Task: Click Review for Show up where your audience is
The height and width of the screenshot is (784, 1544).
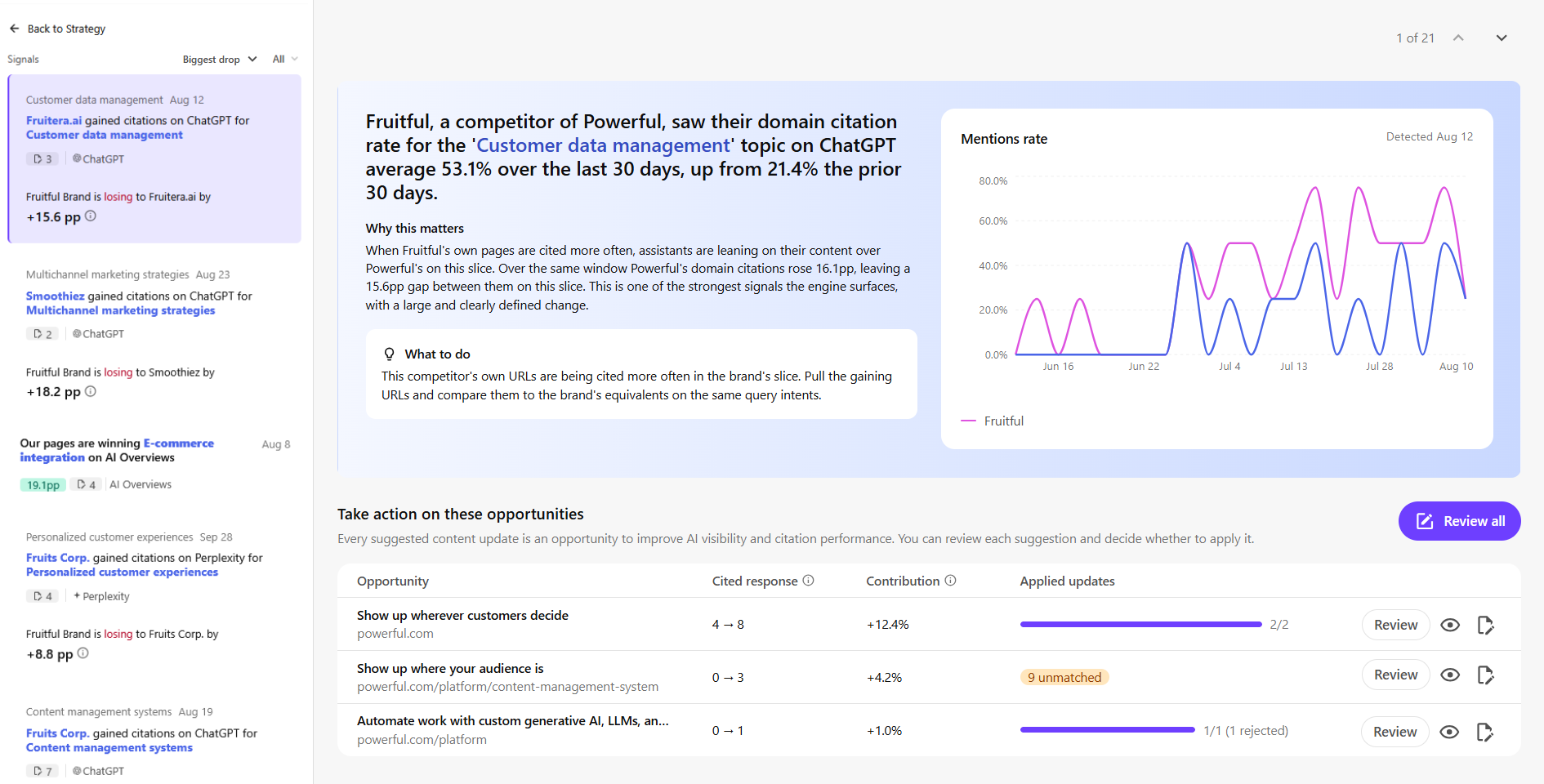Action: click(1395, 675)
